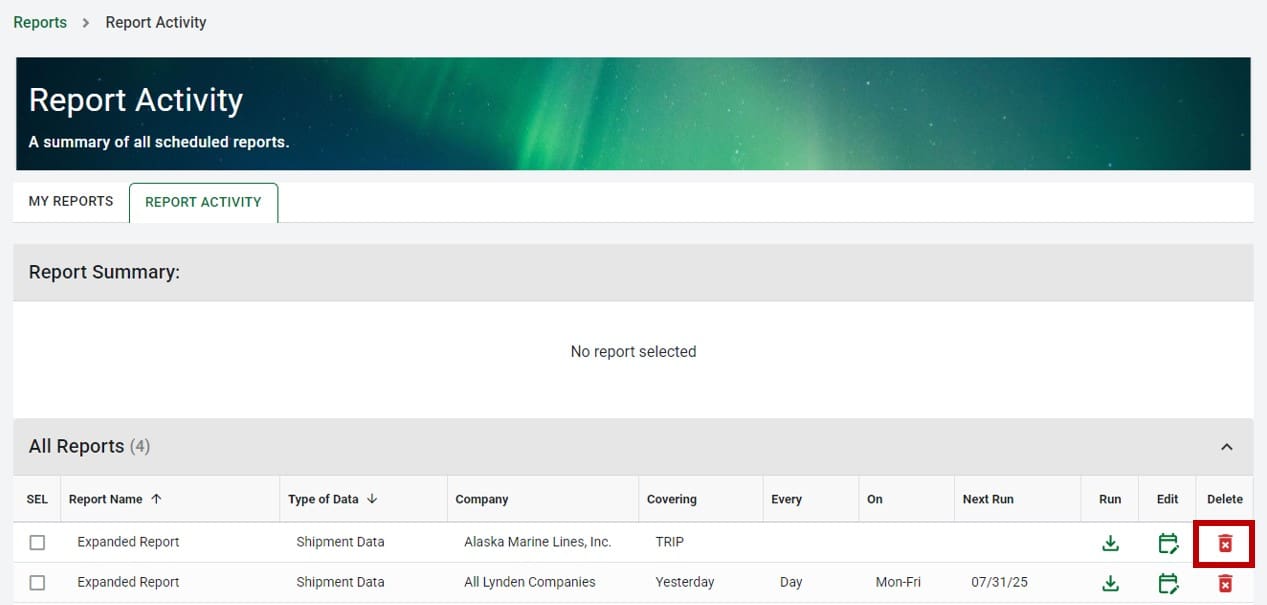Delete the Alaska Marine Lines Expanded Report

[1222, 542]
